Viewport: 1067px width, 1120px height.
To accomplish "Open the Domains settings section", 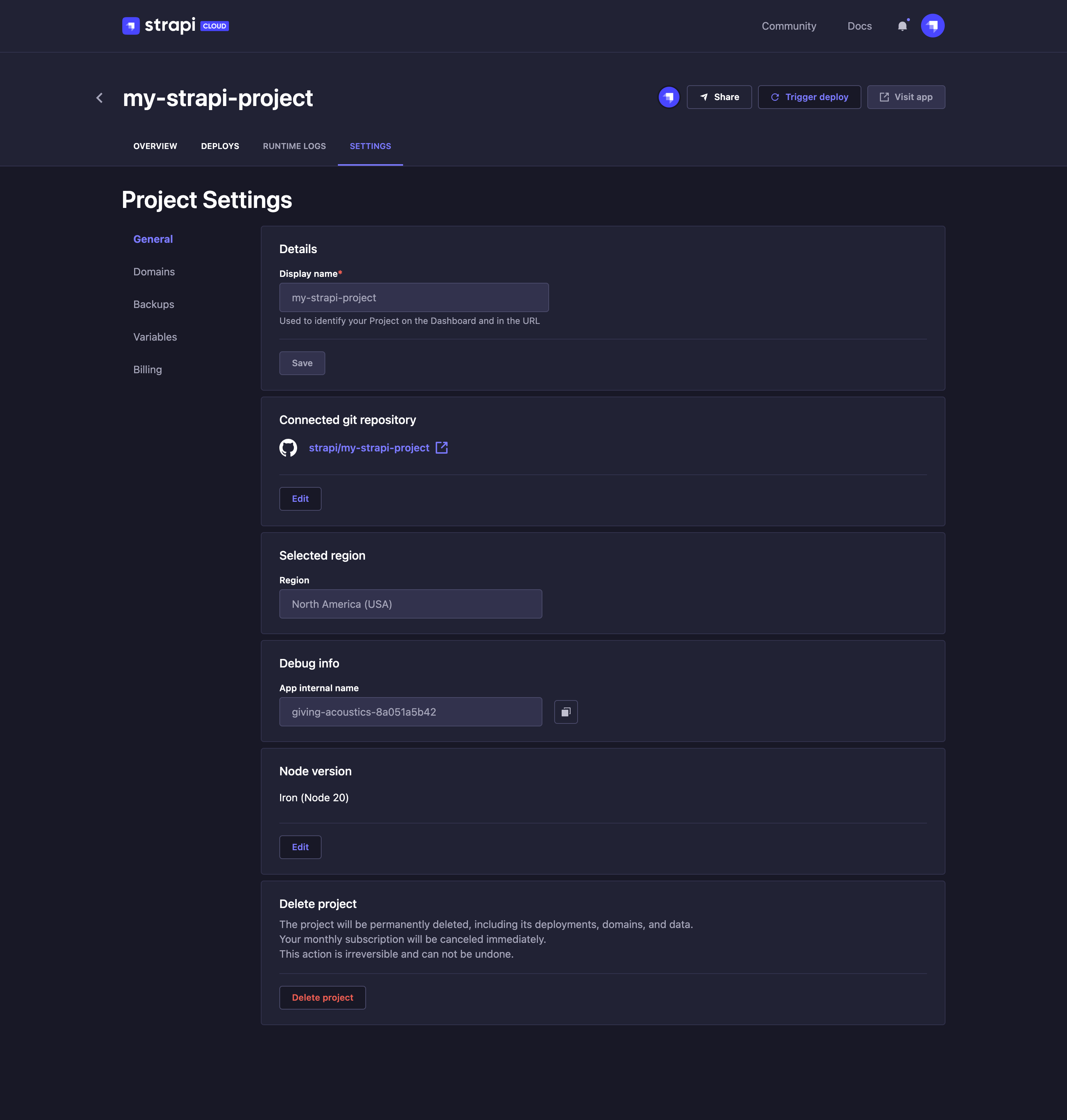I will coord(153,271).
